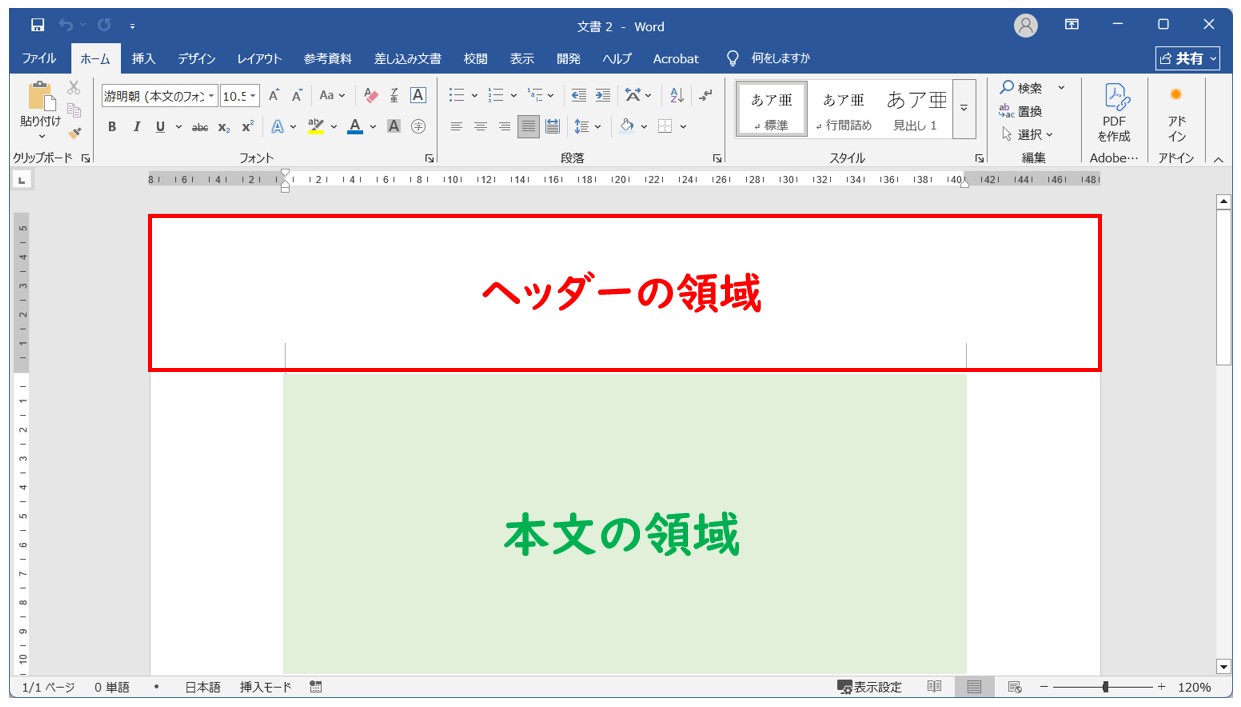
Task: Click the Replace (置換) button
Action: click(1021, 111)
